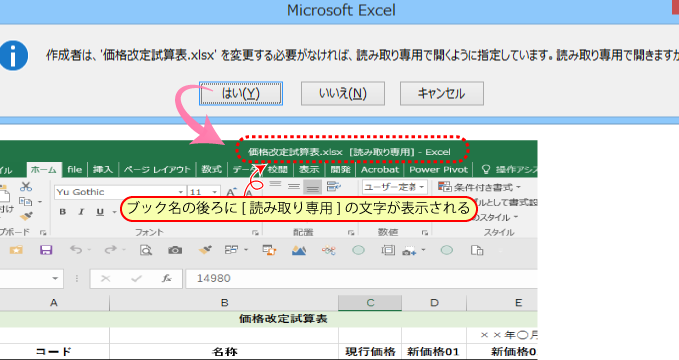Image resolution: width=679 pixels, height=360 pixels.
Task: Open the クリップボード group dialog launcher
Action: pos(43,233)
